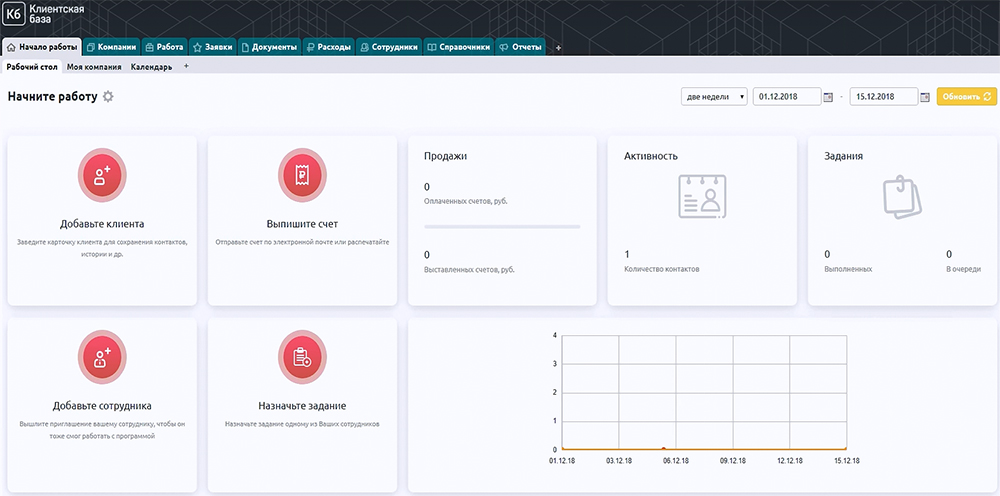The width and height of the screenshot is (1000, 496).
Task: Switch to the Документы tab
Action: [269, 47]
